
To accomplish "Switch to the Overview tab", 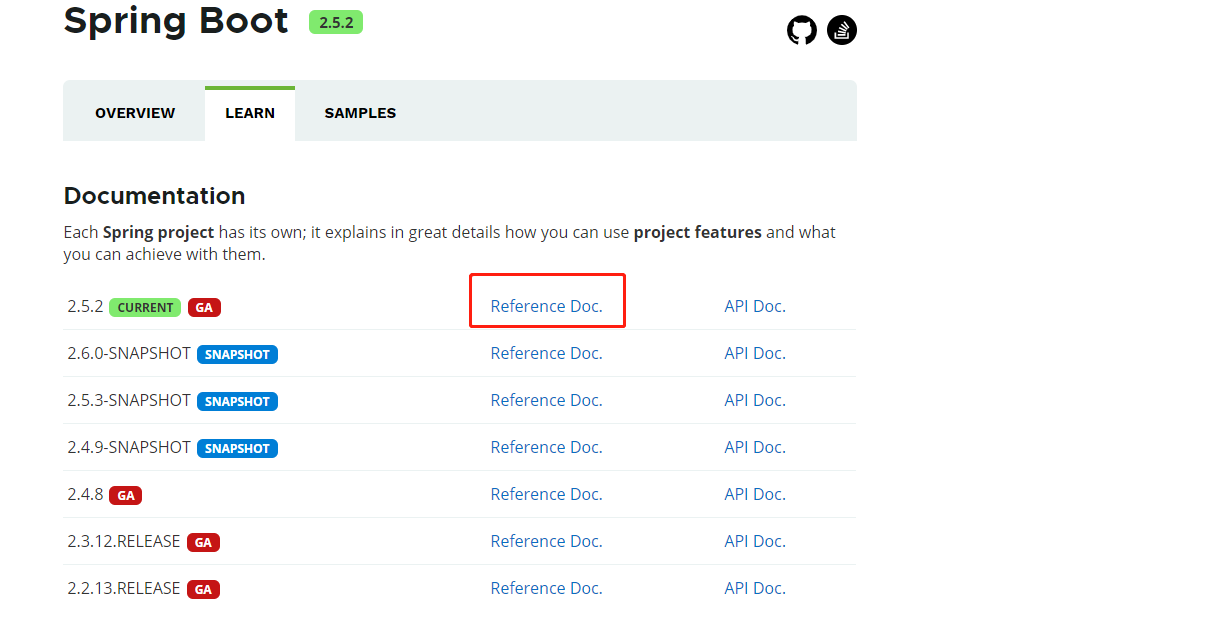I will [x=135, y=113].
